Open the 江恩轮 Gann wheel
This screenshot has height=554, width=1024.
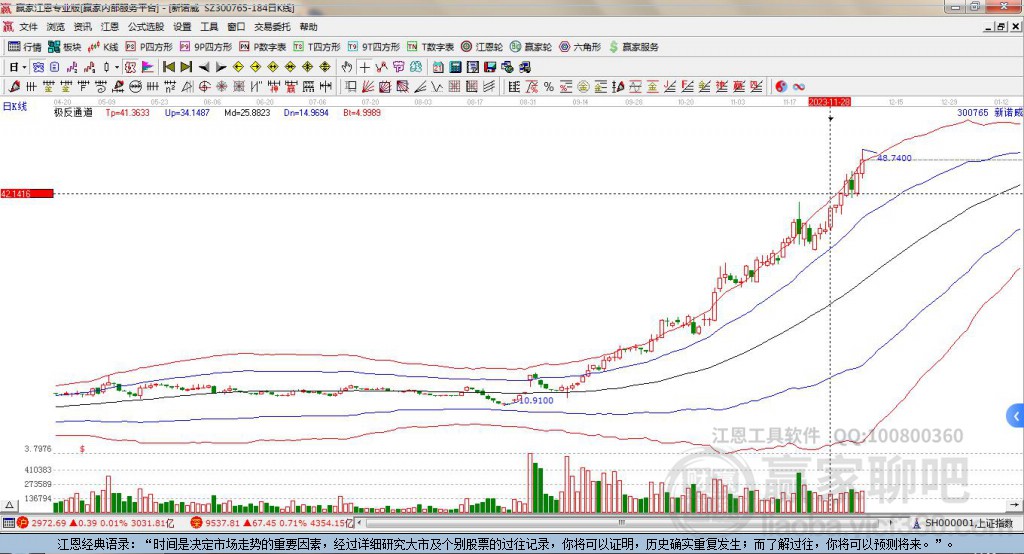tap(482, 47)
